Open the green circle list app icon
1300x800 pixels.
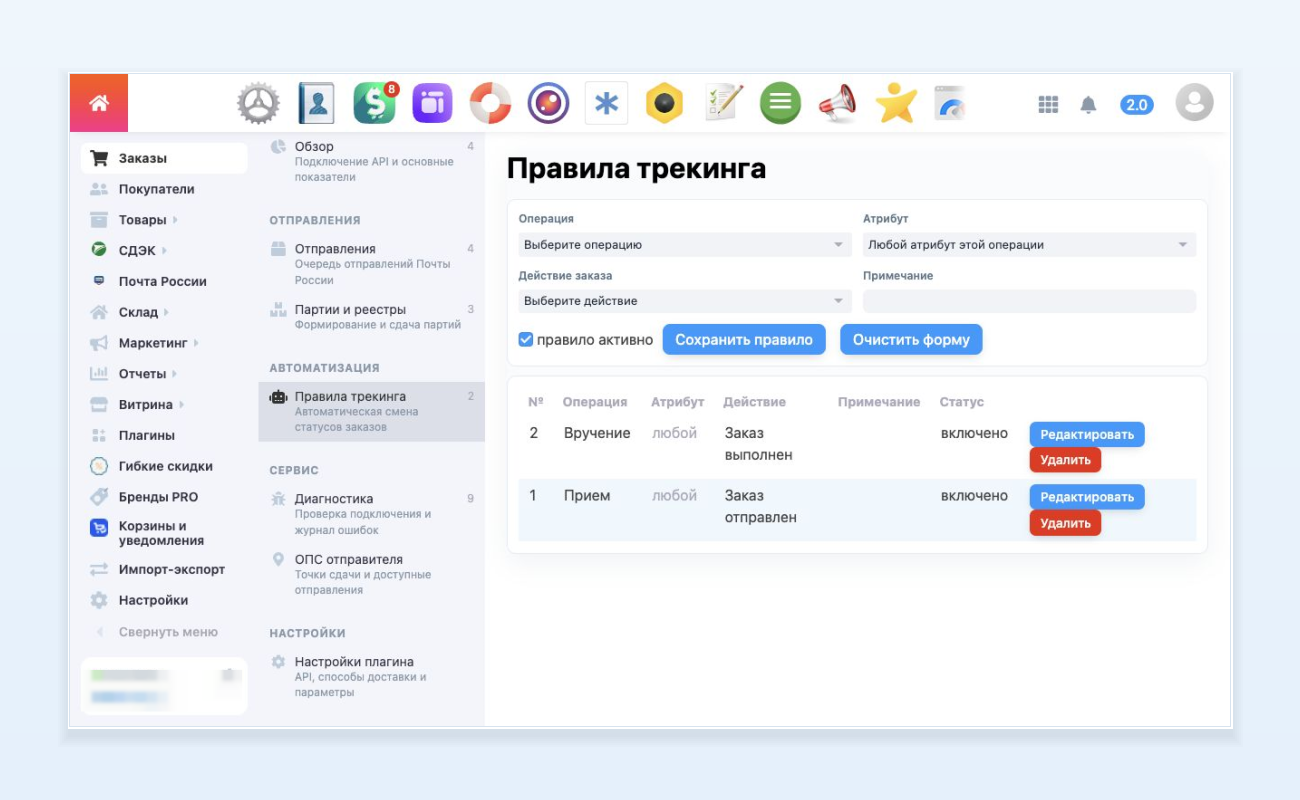[x=780, y=103]
